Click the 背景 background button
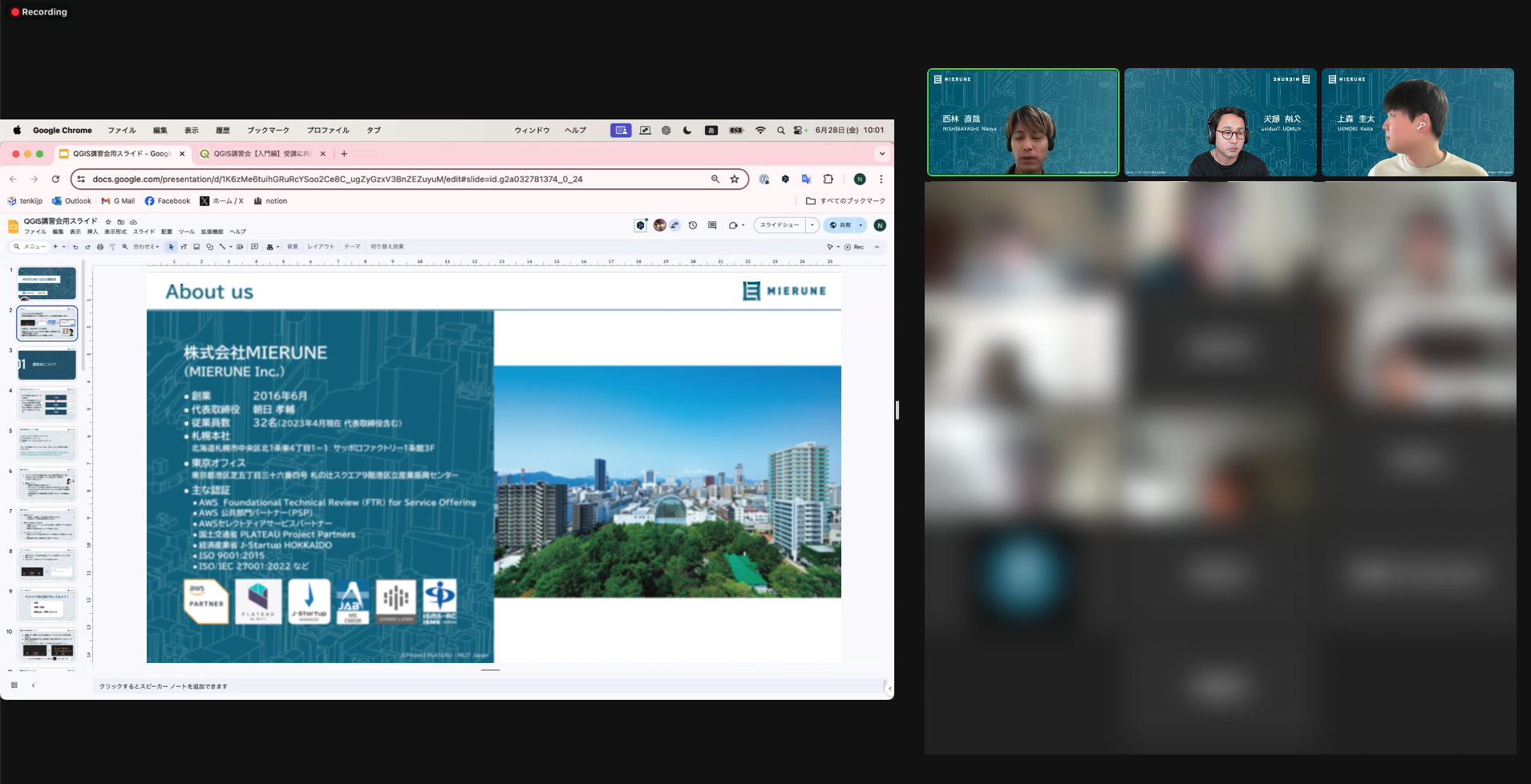This screenshot has width=1531, height=784. click(x=293, y=247)
